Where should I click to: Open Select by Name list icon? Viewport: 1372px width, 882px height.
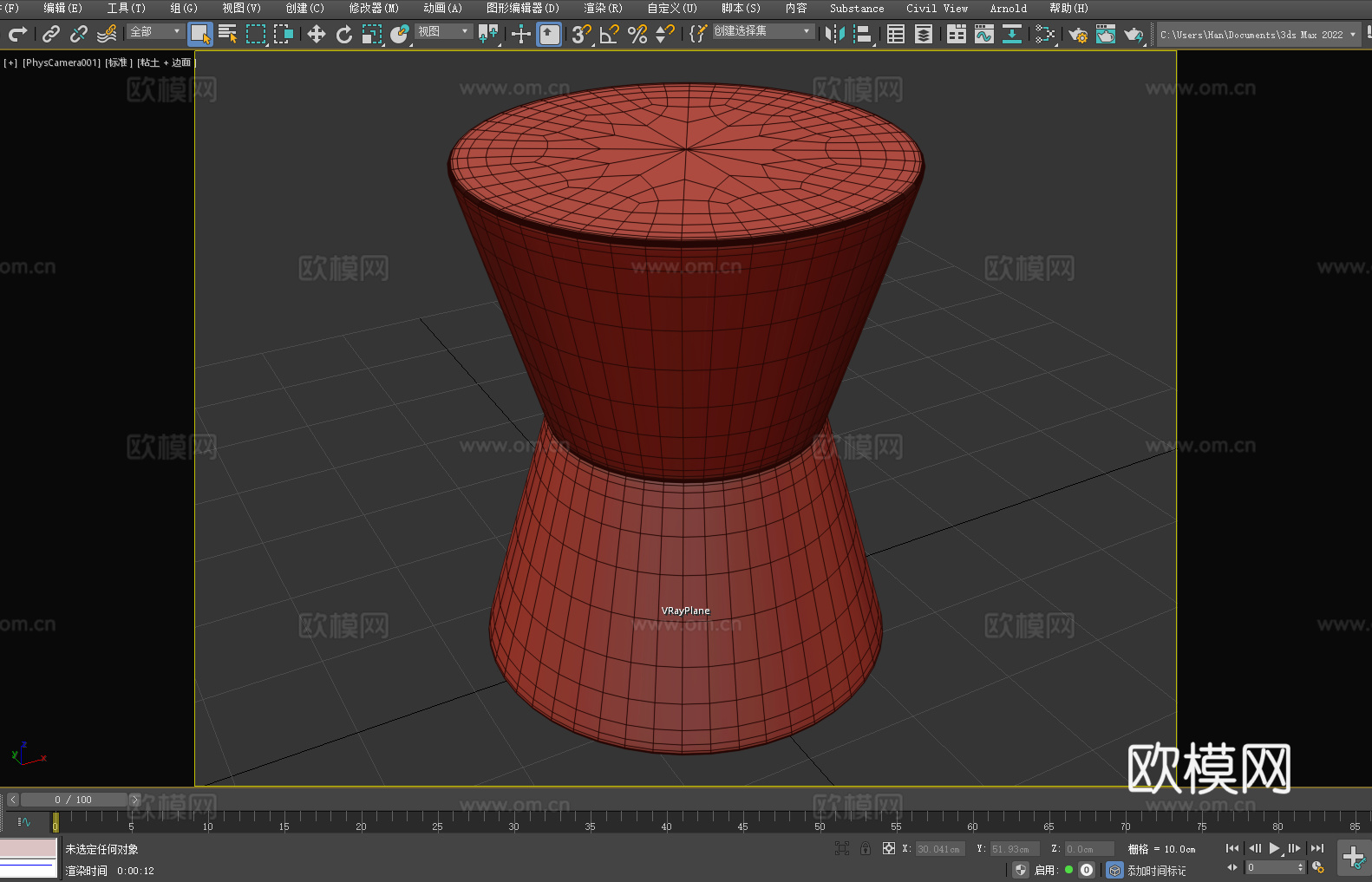coord(228,34)
